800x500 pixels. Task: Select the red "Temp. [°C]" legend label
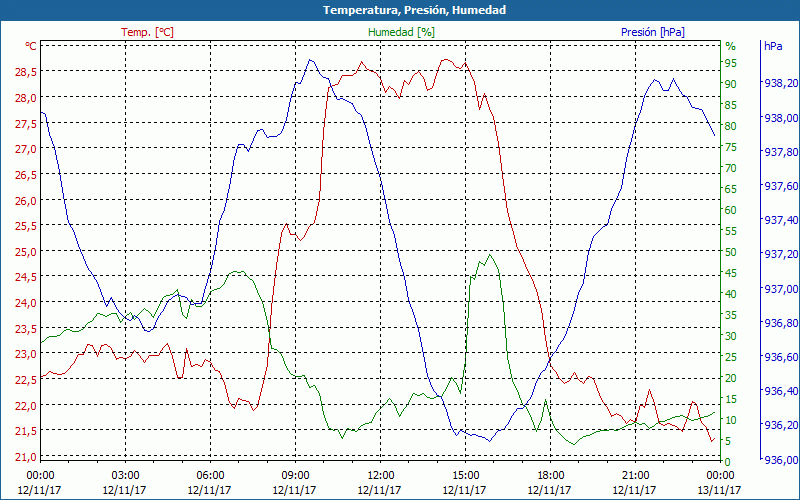tap(147, 32)
